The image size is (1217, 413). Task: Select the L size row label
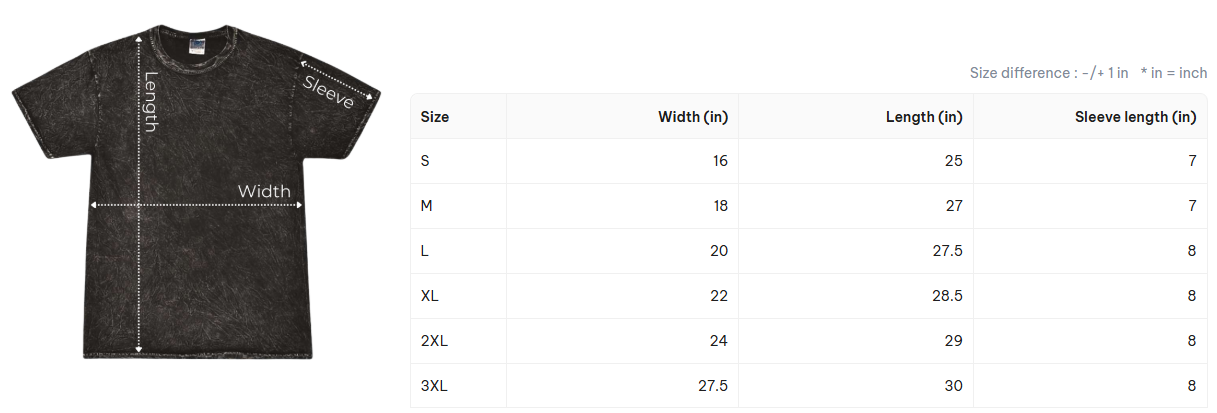(x=425, y=251)
